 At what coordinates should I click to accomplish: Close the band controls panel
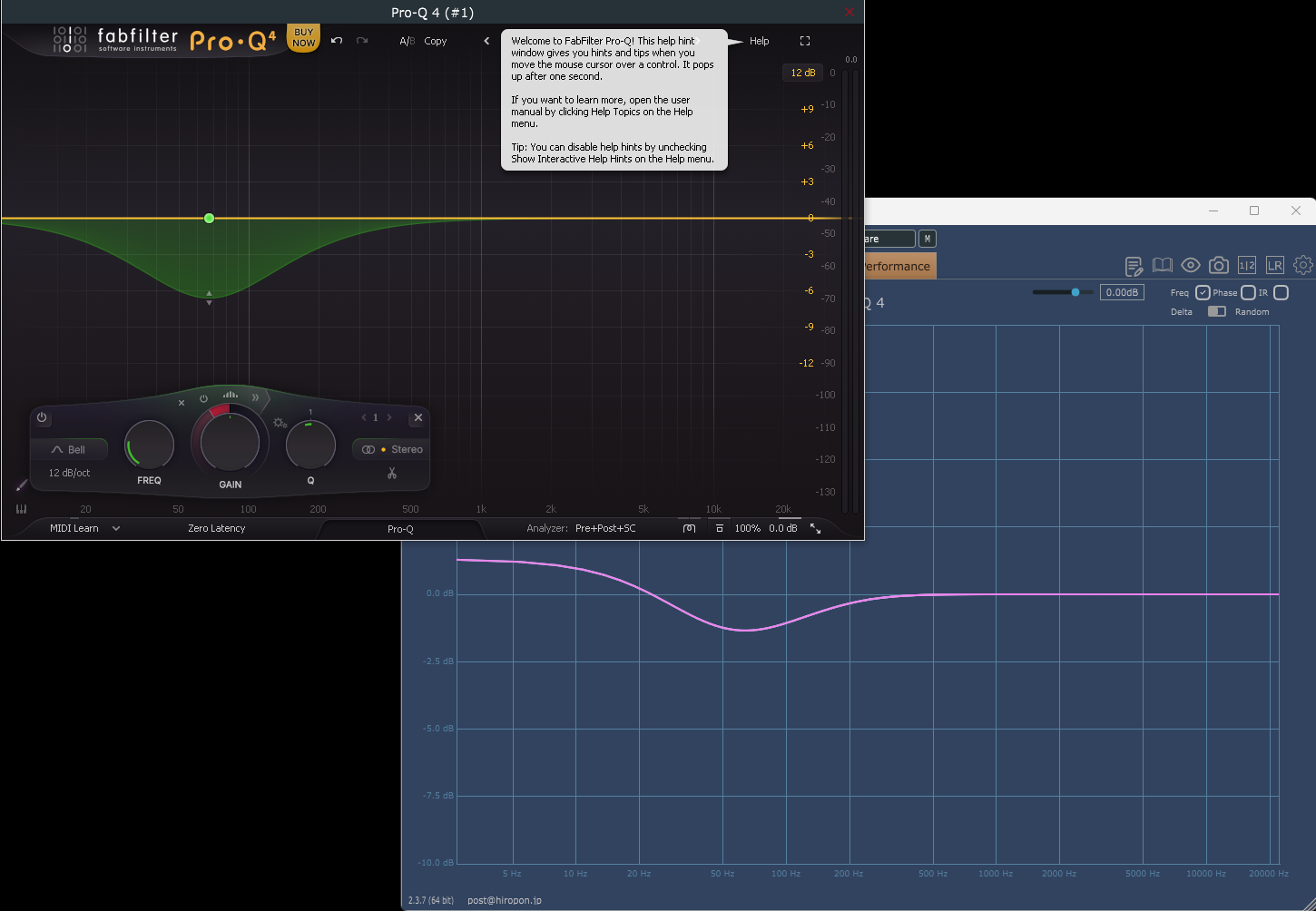pos(417,417)
